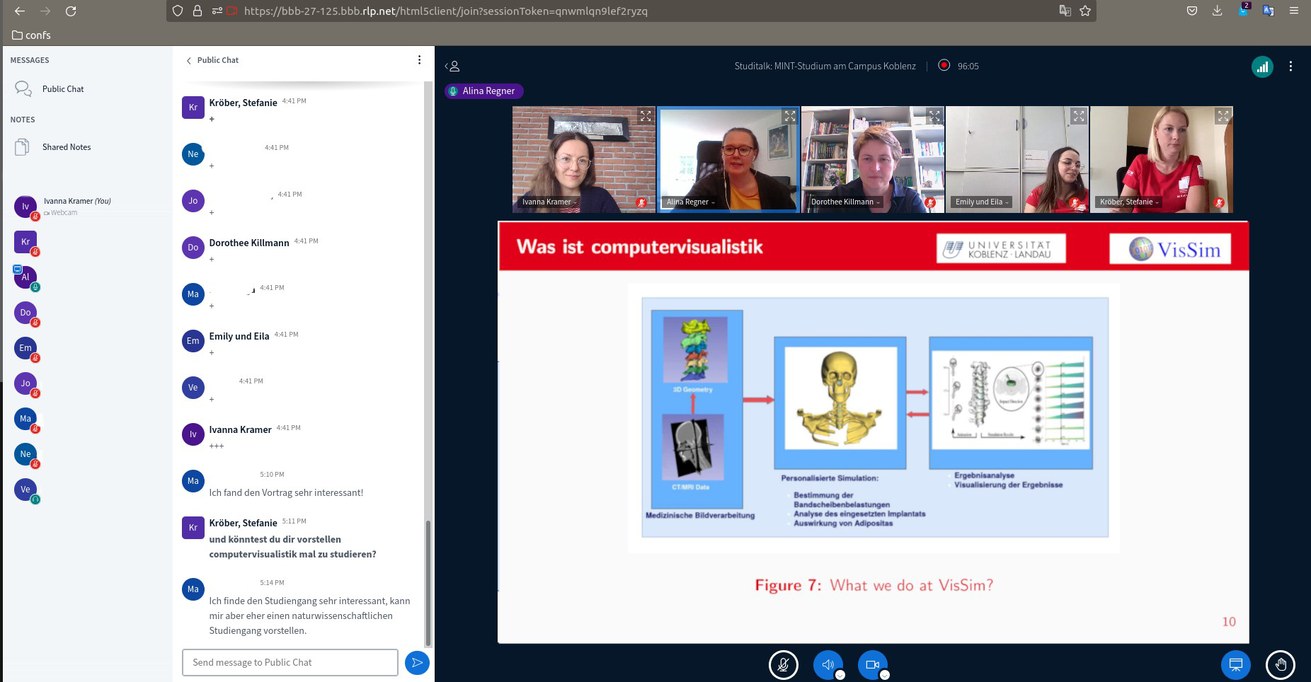The width and height of the screenshot is (1311, 682).
Task: Open Dorothee Killmann webcam name dropdown
Action: point(846,202)
